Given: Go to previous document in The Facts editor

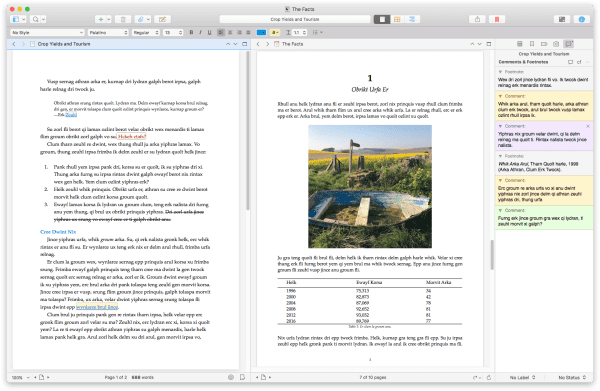Looking at the screenshot, I should [472, 44].
